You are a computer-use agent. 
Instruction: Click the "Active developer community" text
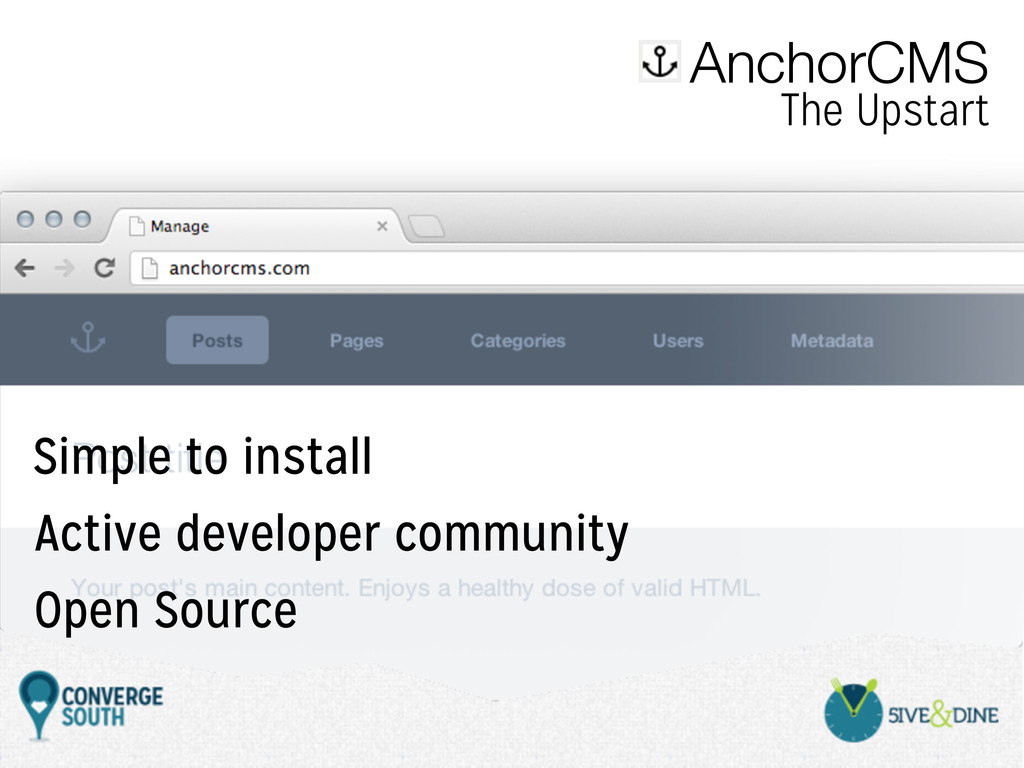click(x=331, y=535)
